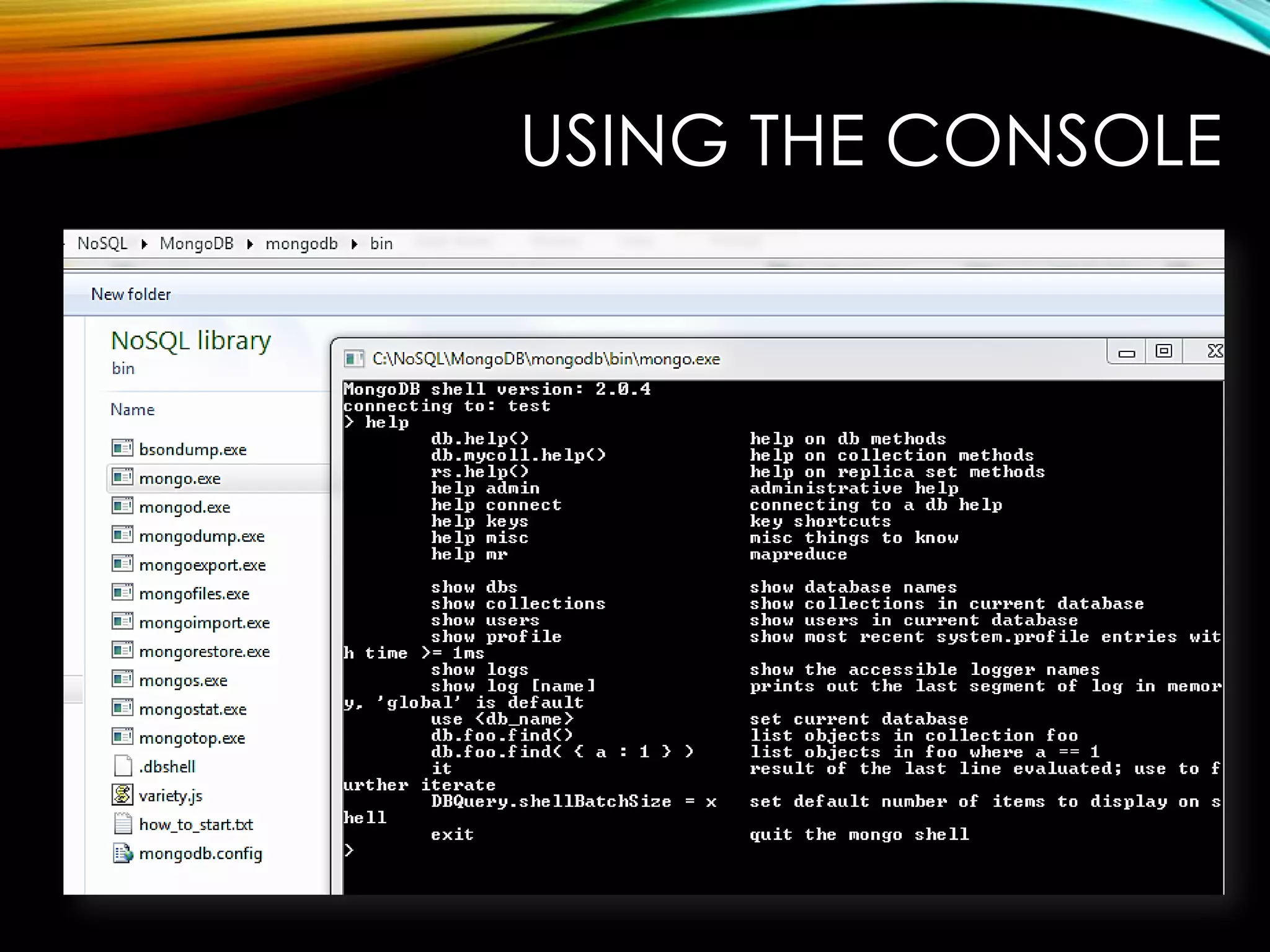The width and height of the screenshot is (1270, 952).
Task: Click the 'show collections' command text
Action: [518, 604]
